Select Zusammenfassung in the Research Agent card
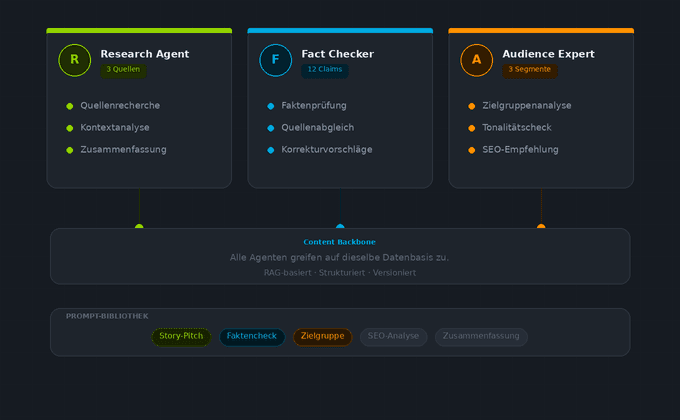Viewport: 680px width, 420px height. click(123, 150)
